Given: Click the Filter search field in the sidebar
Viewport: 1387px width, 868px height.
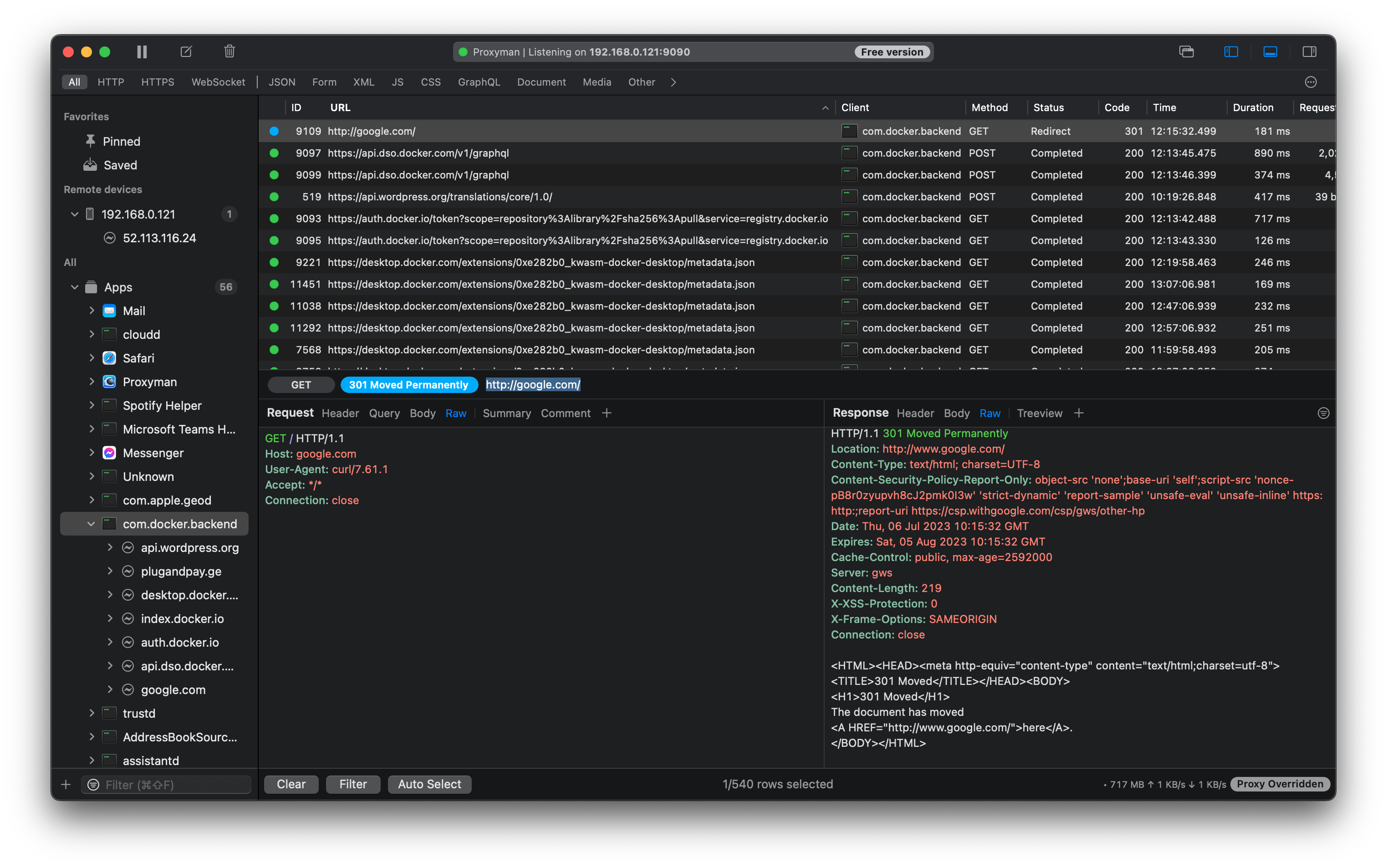Looking at the screenshot, I should [165, 784].
